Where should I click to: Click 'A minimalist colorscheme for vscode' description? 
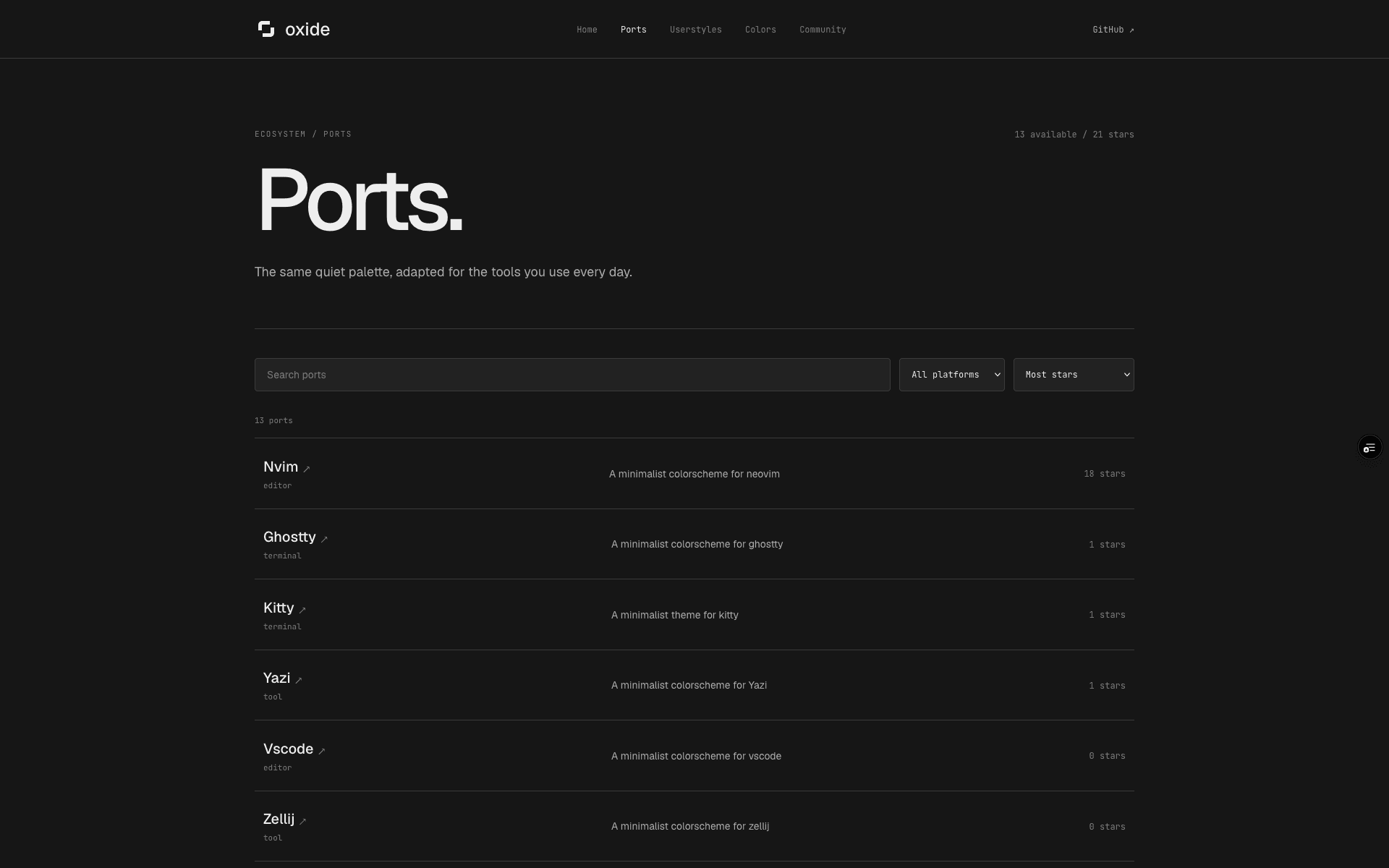[696, 756]
